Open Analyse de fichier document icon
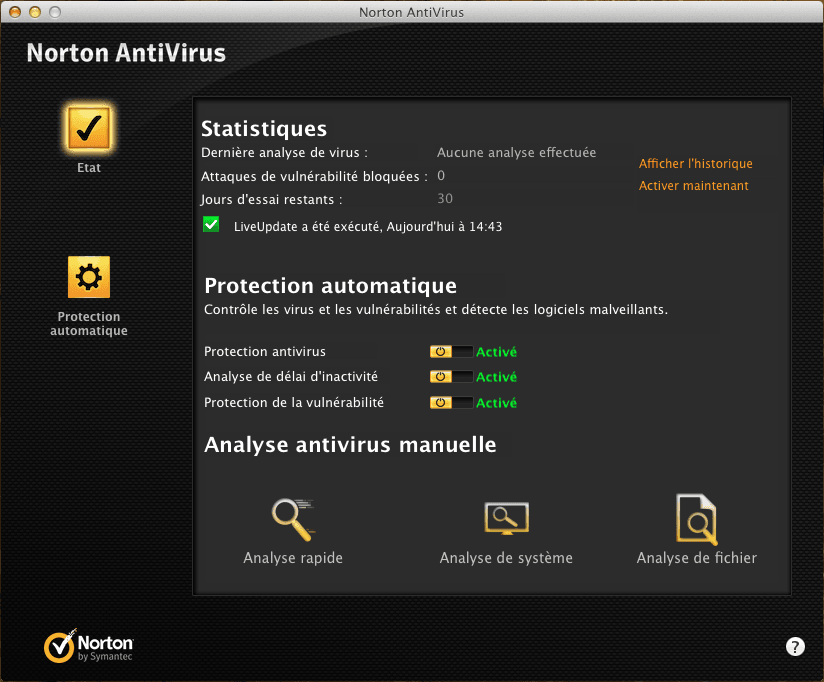 (696, 518)
